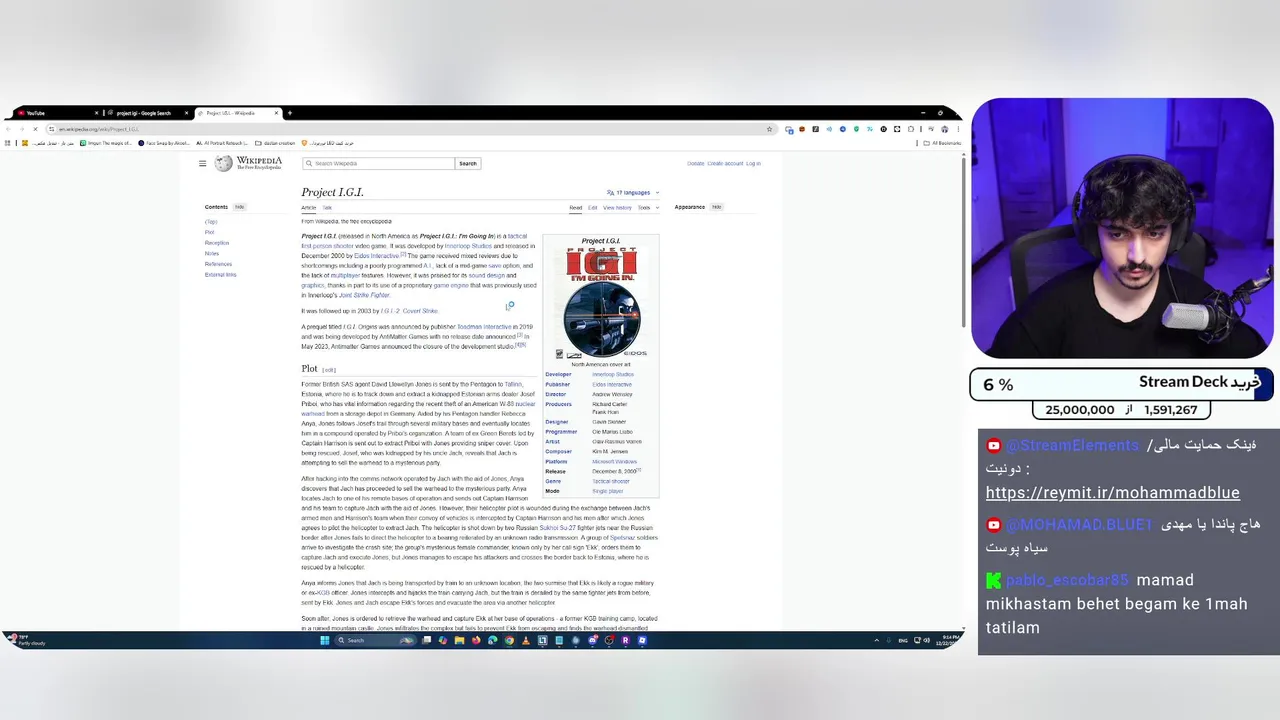Close the YouTube tab

click(x=98, y=113)
